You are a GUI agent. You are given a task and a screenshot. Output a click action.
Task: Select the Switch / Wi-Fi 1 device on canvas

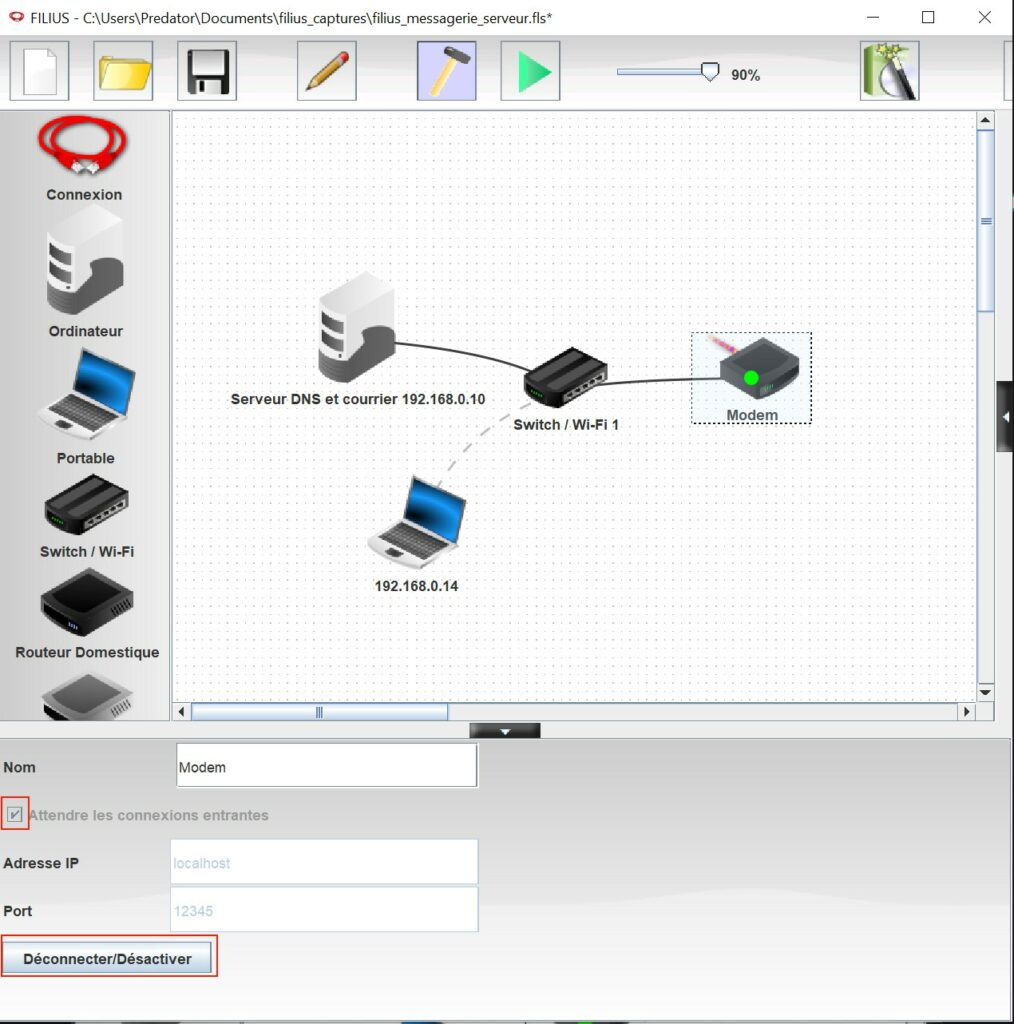pyautogui.click(x=565, y=377)
